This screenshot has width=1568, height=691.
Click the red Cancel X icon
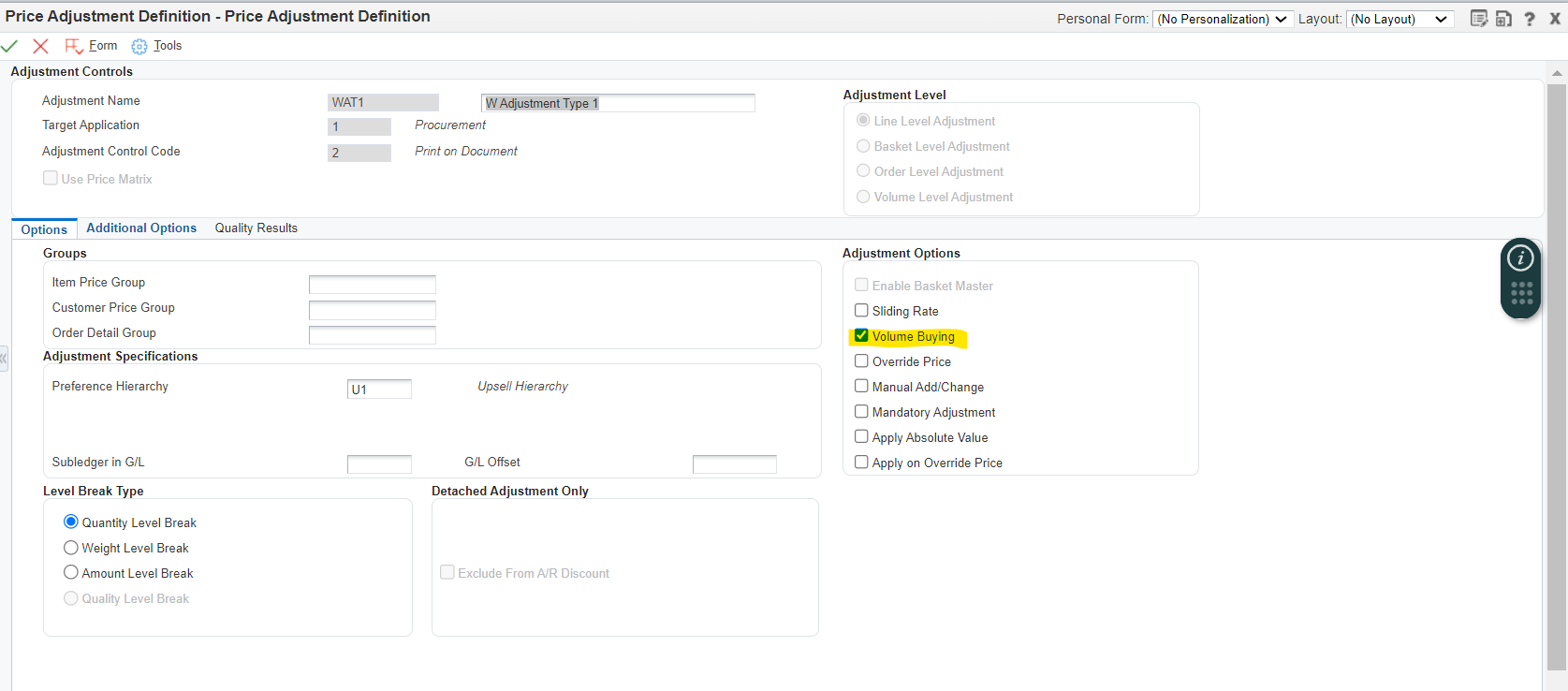(40, 46)
